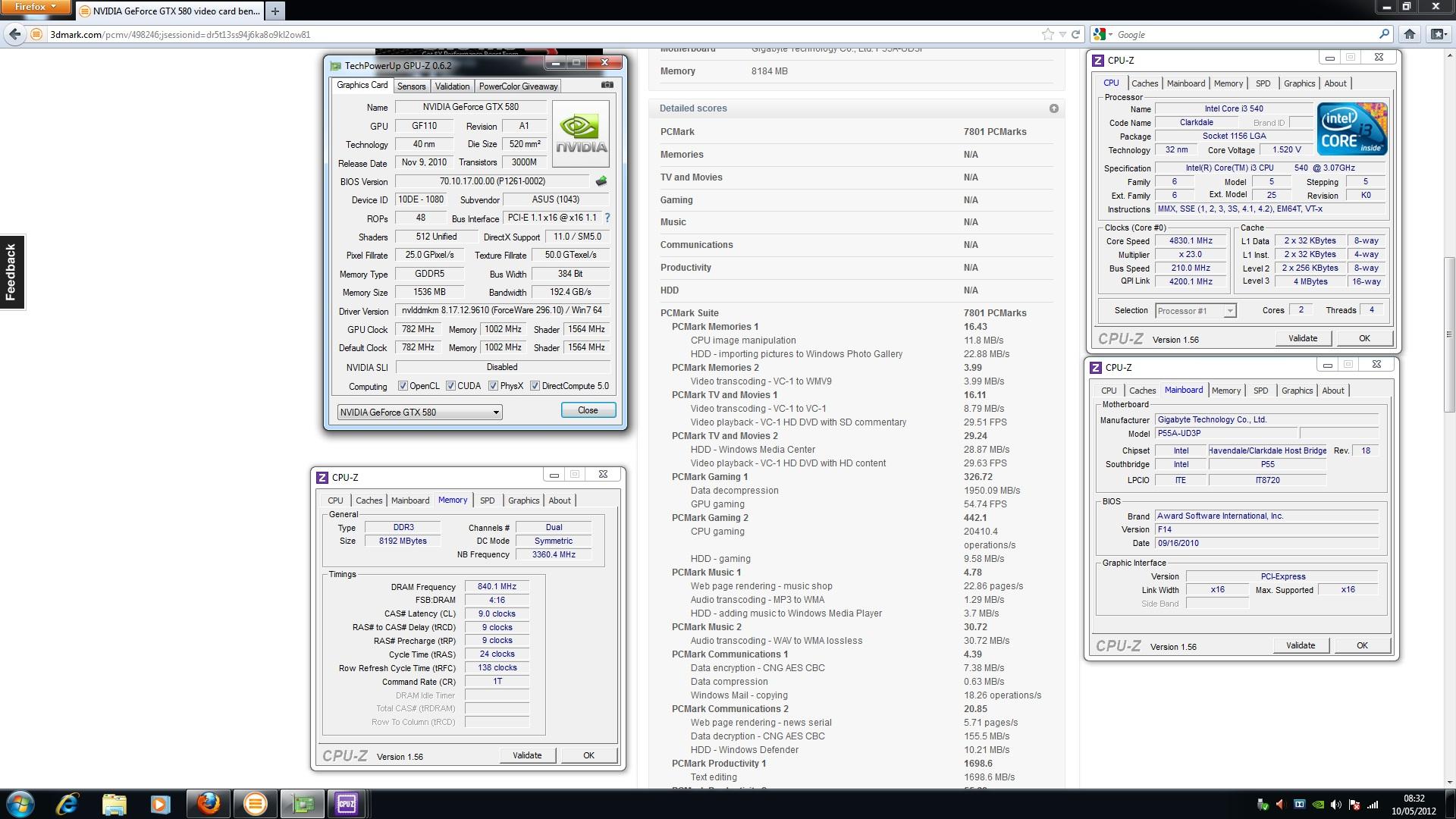This screenshot has width=1456, height=819.
Task: Click the browser back arrow button
Action: pyautogui.click(x=14, y=34)
